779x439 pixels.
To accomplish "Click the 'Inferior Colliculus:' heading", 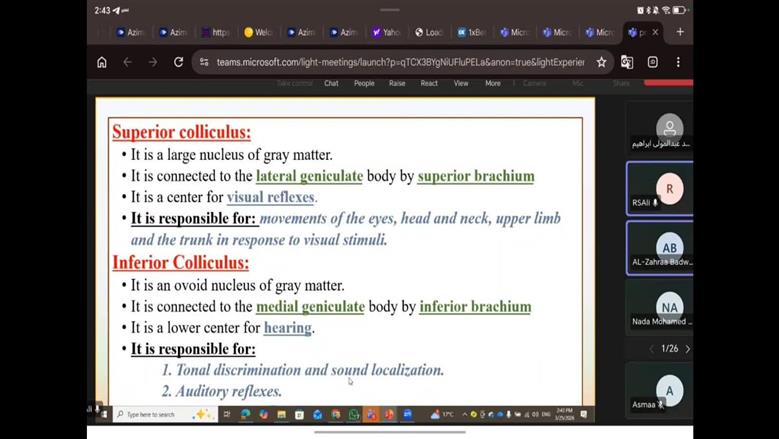I will coord(181,262).
